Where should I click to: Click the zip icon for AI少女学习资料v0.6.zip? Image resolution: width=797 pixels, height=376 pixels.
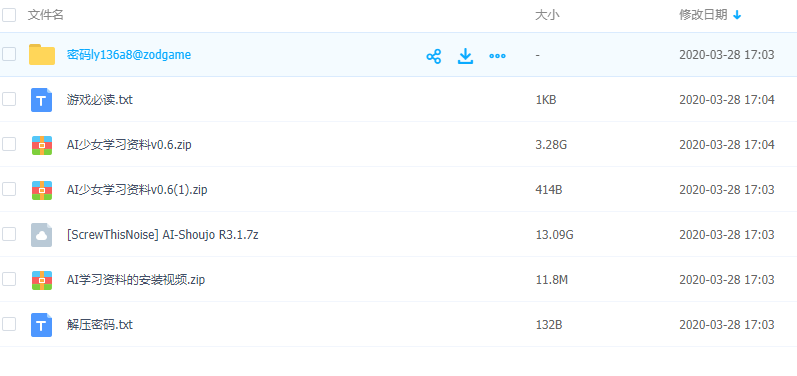pyautogui.click(x=42, y=145)
